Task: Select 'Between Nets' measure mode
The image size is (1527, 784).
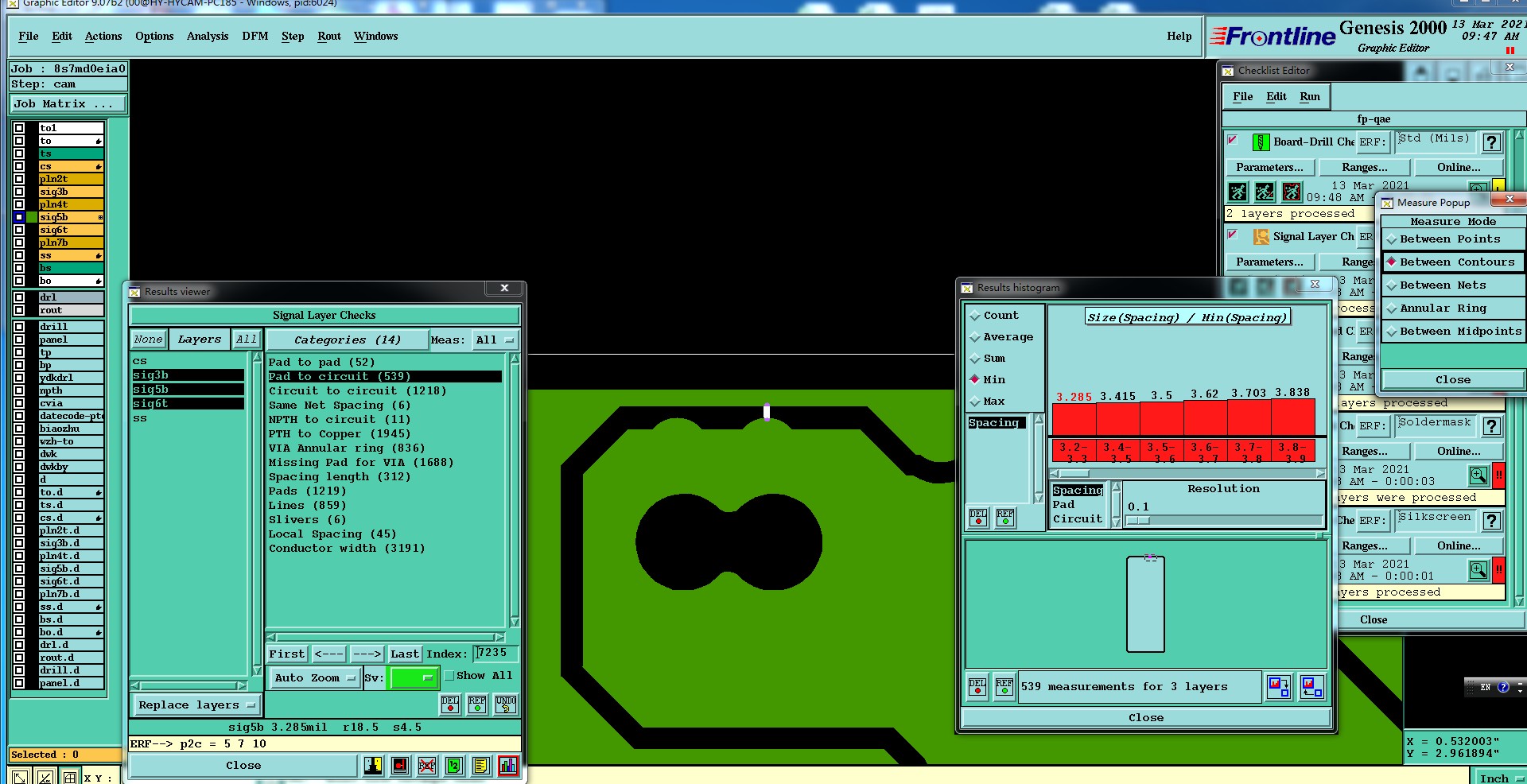Action: (1452, 285)
